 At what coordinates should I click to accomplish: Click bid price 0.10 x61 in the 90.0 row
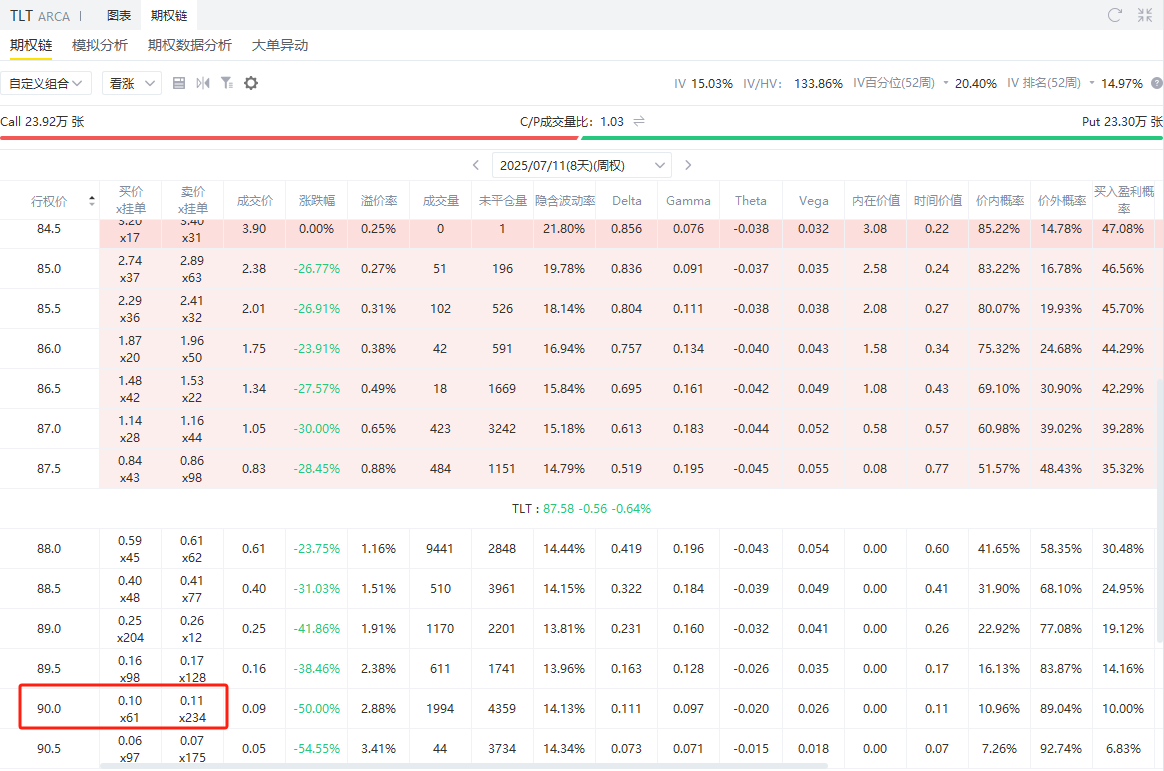[x=130, y=709]
